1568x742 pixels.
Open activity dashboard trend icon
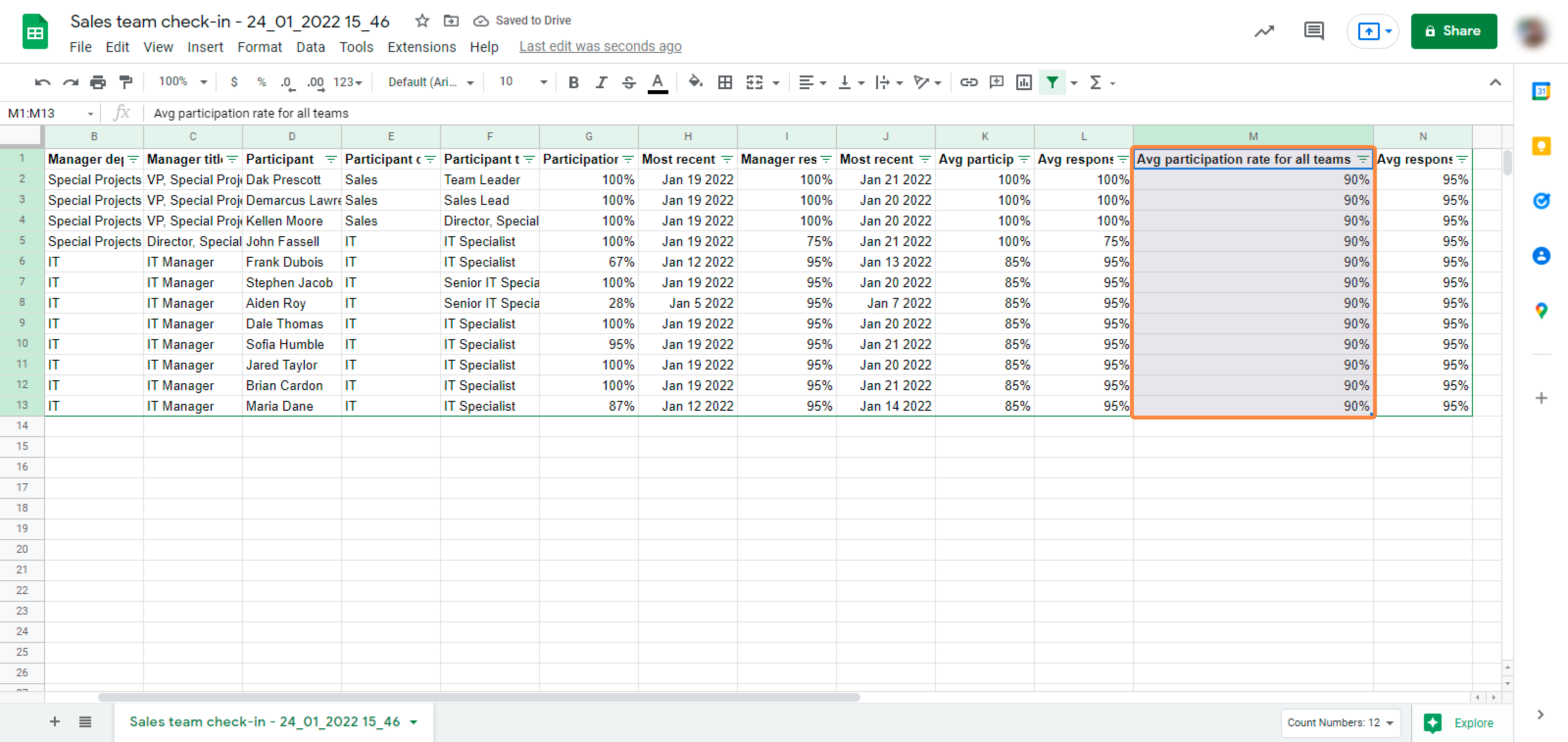click(x=1264, y=31)
